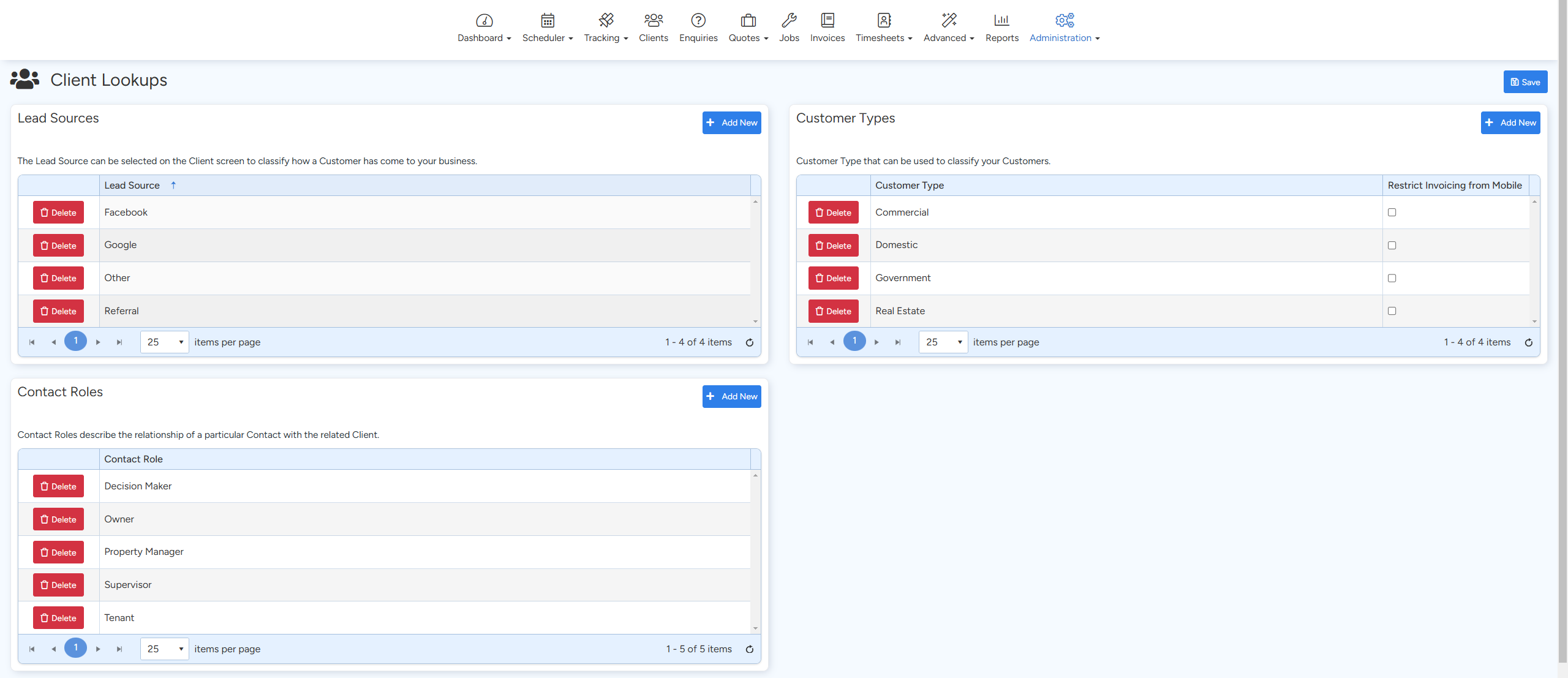
Task: Click the Scheduler calendar icon
Action: (547, 21)
